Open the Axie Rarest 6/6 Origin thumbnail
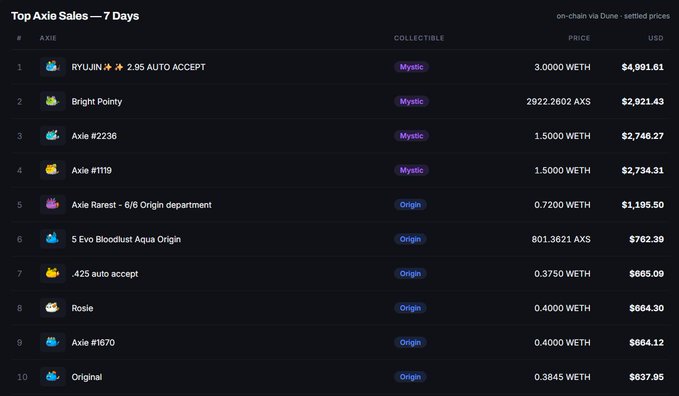This screenshot has height=396, width=679. pos(52,204)
